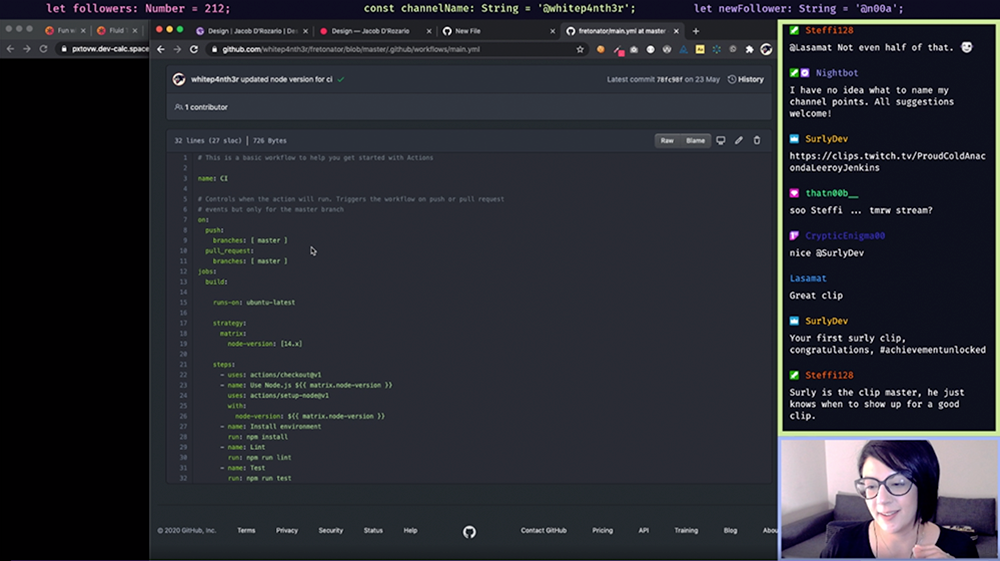Switch to Fun tab in back window
The image size is (1000, 561).
pos(64,31)
